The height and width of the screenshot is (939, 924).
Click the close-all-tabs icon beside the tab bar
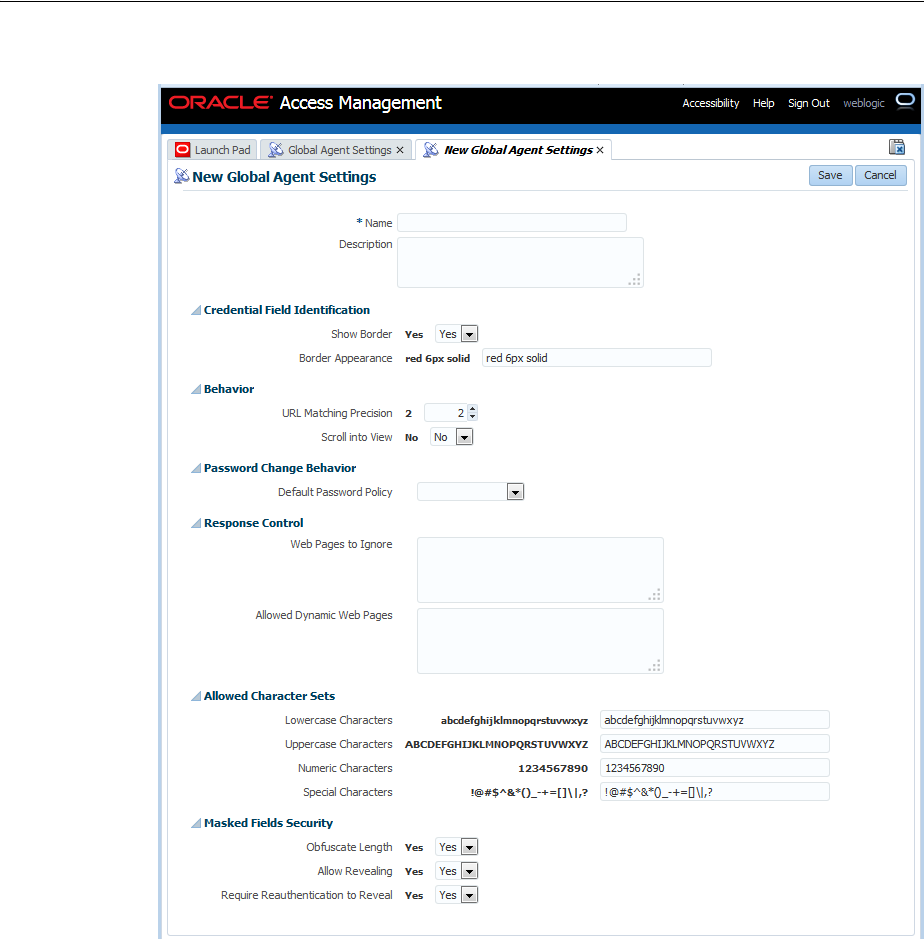896,147
